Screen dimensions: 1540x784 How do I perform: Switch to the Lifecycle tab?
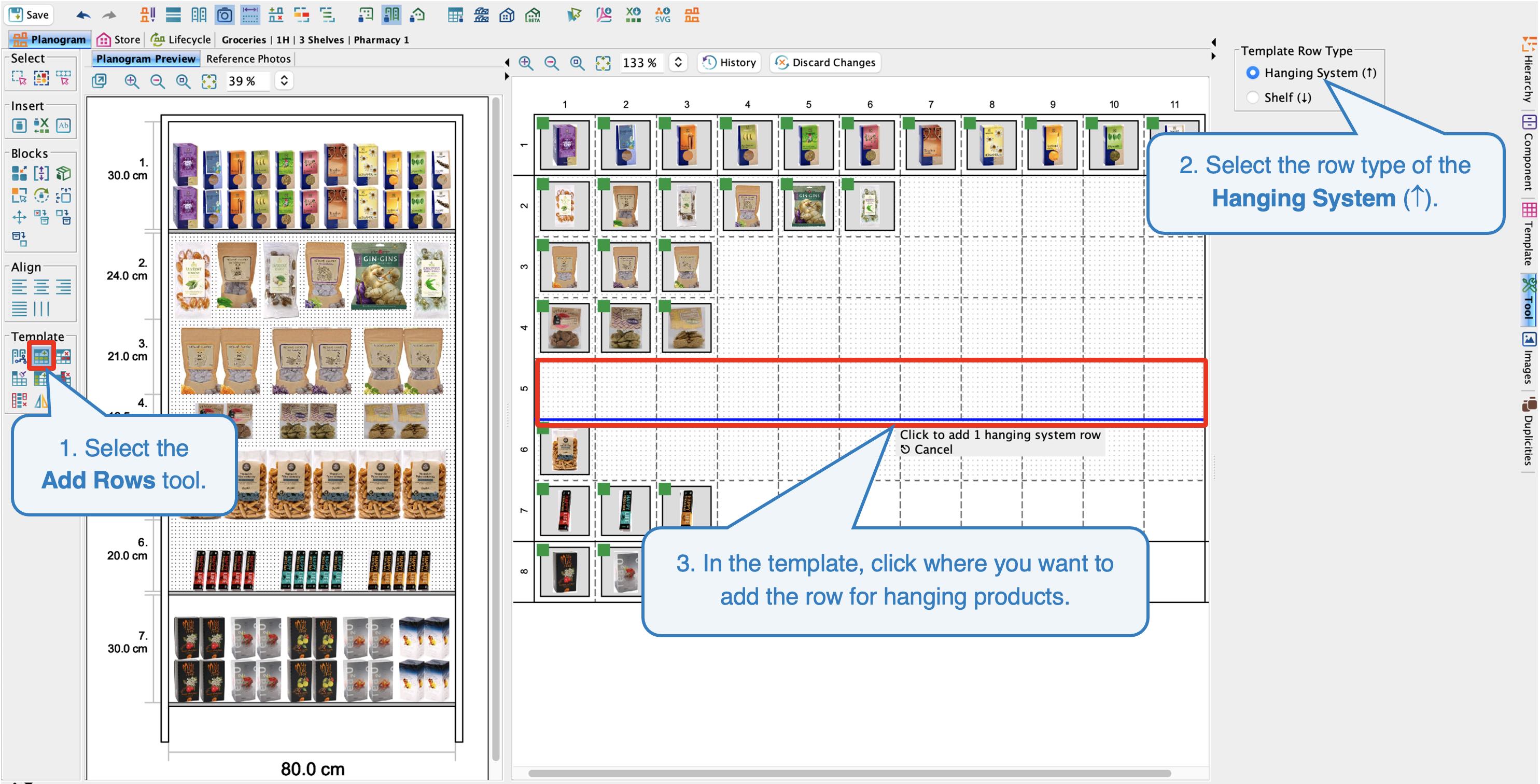[180, 39]
